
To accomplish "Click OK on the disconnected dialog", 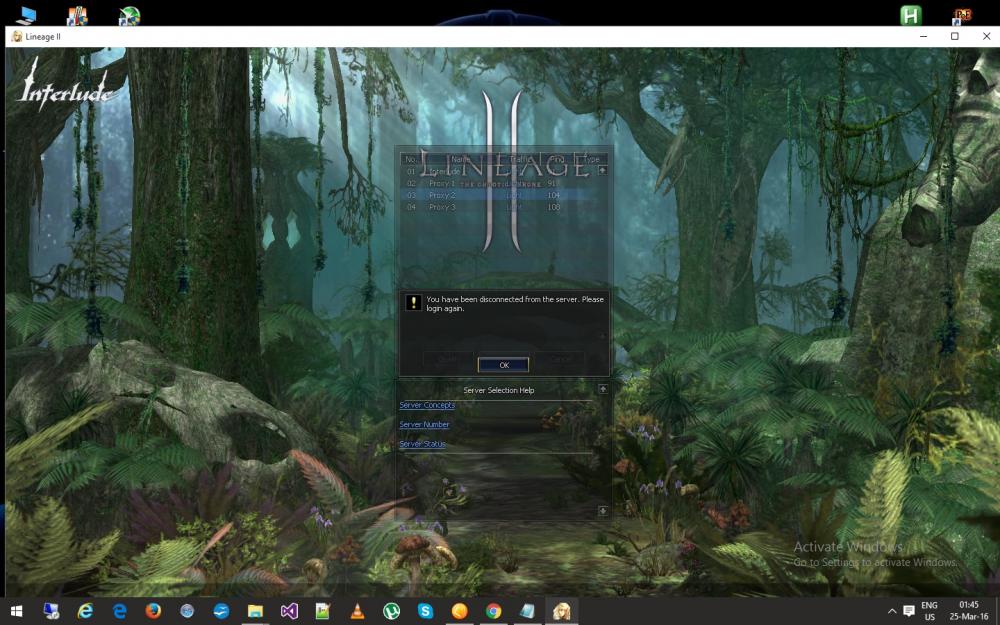I will (503, 365).
